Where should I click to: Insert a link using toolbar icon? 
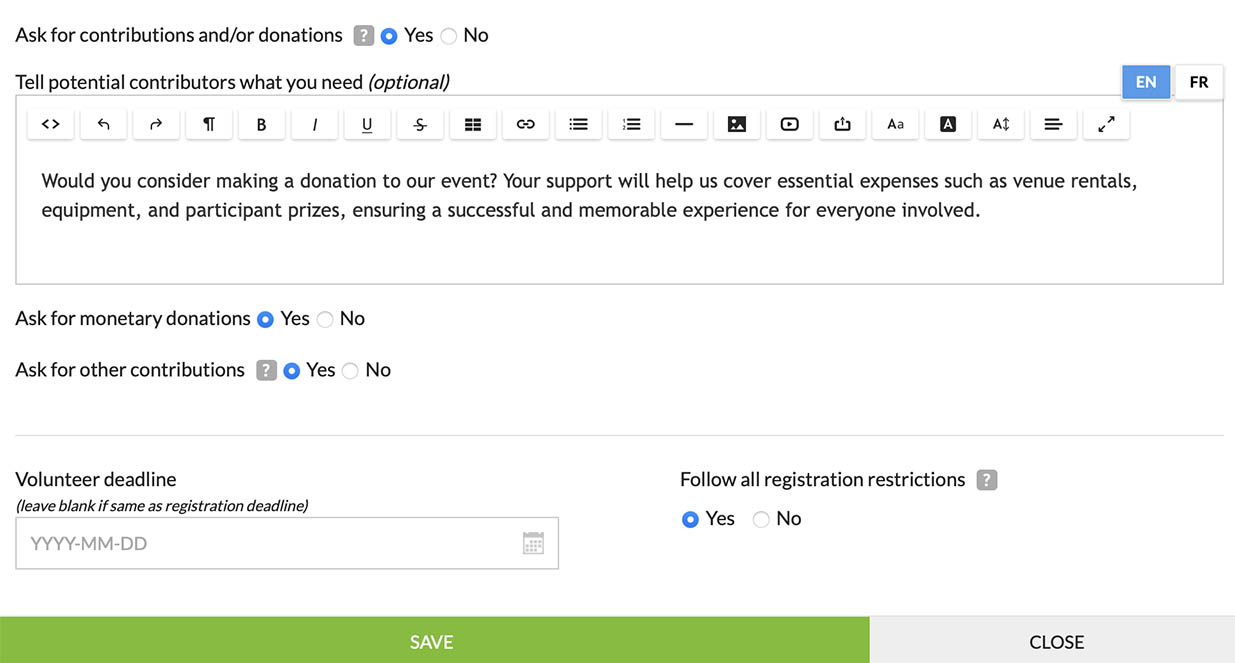[526, 124]
